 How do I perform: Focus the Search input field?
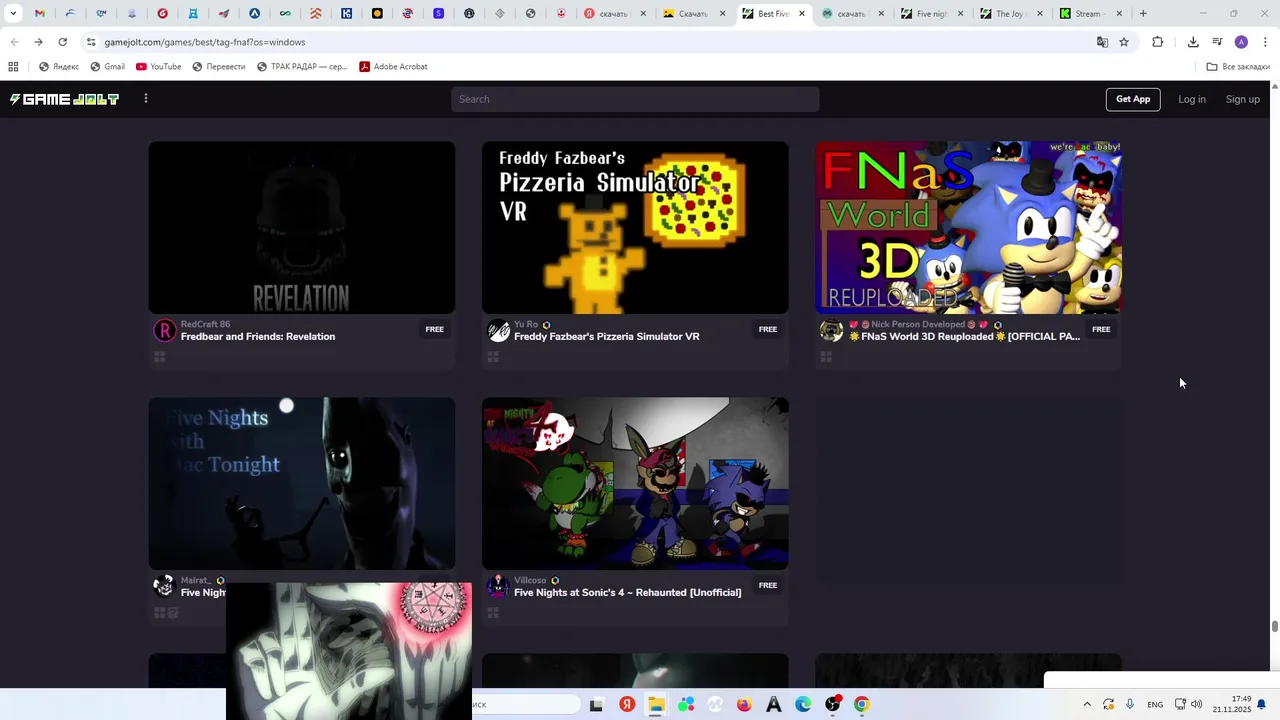point(635,99)
